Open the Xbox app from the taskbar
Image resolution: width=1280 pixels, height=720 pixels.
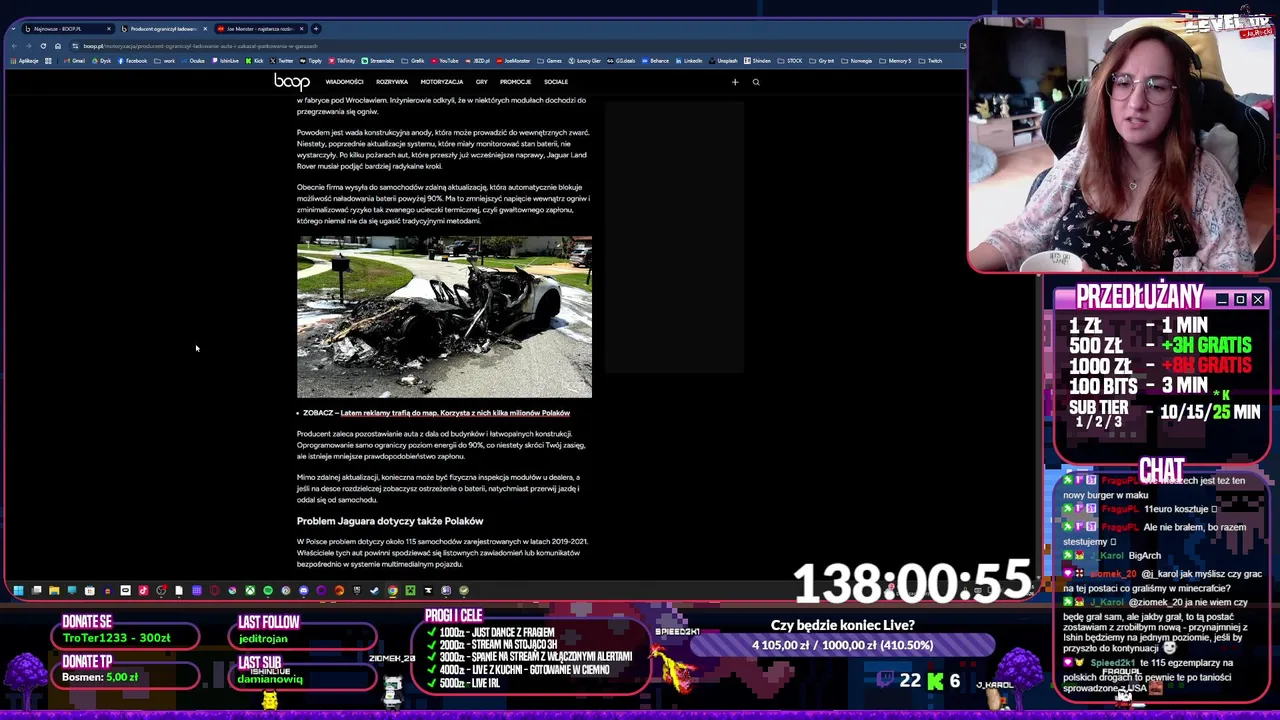[x=250, y=590]
